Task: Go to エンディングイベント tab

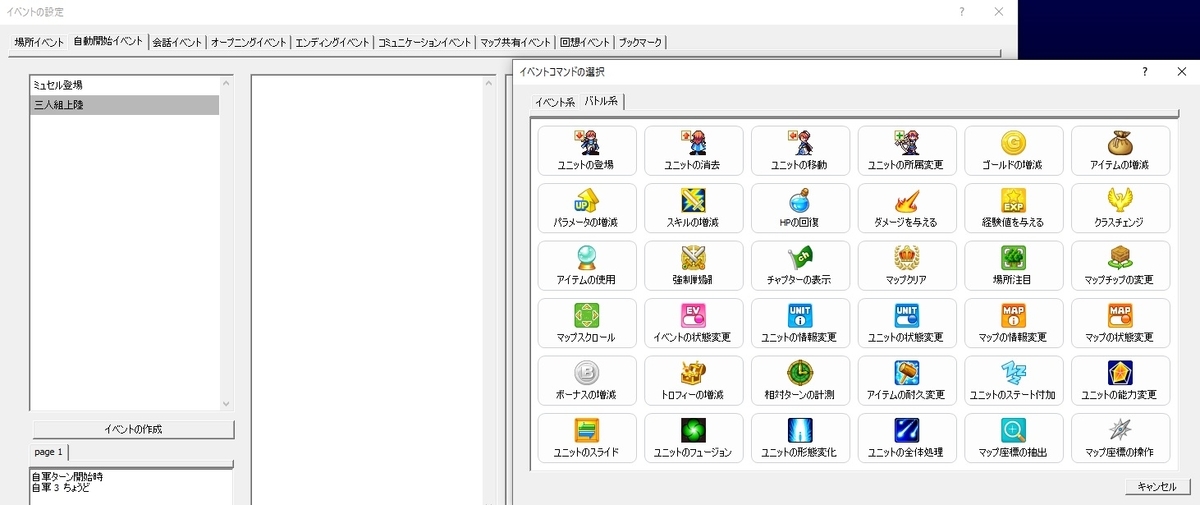Action: 332,43
